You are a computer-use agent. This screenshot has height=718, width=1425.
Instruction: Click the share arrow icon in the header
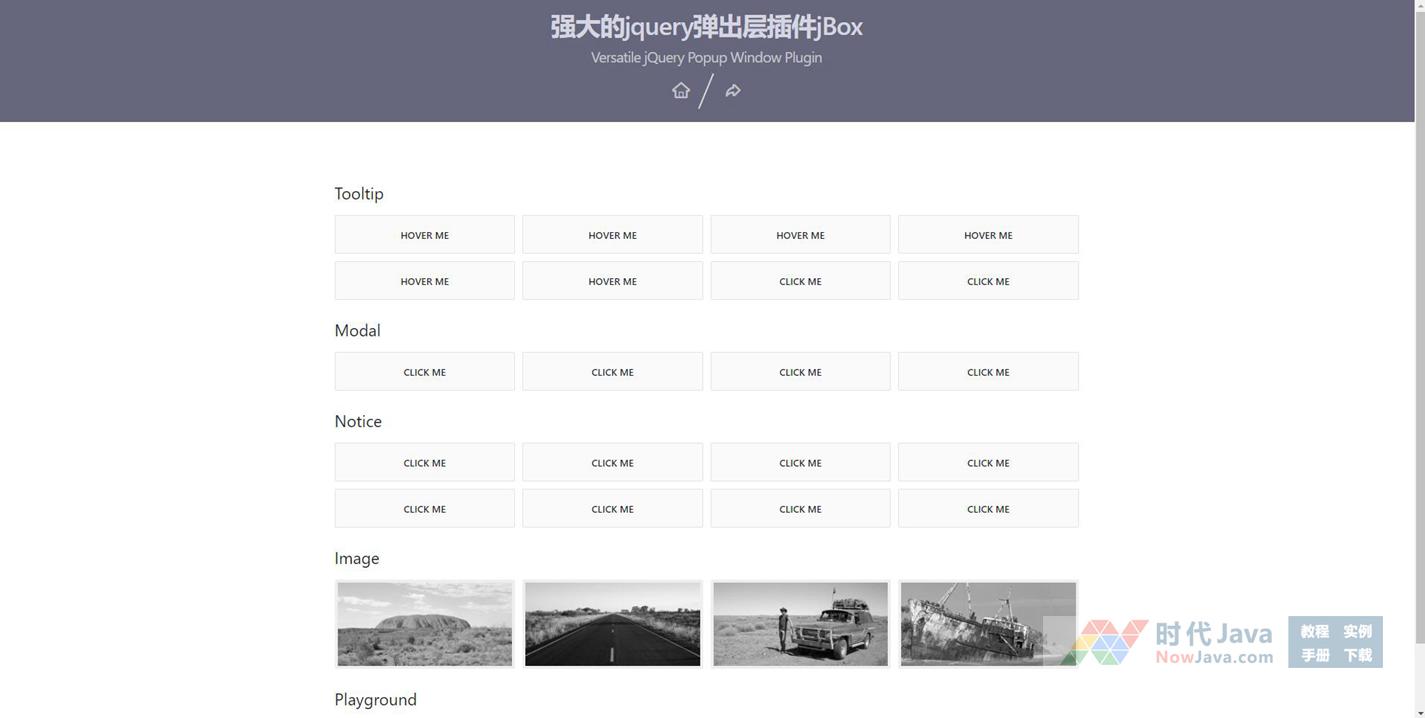(733, 91)
